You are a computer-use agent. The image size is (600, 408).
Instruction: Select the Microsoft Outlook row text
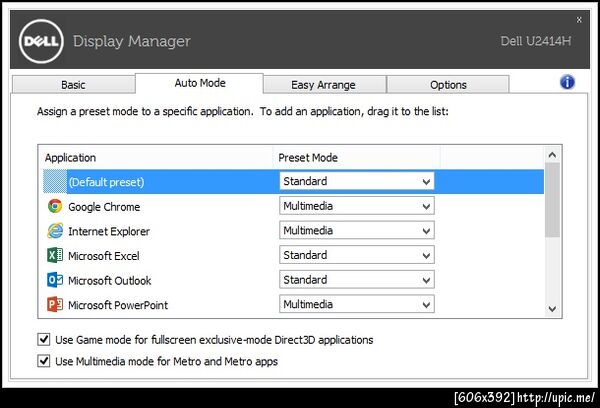[x=109, y=281]
